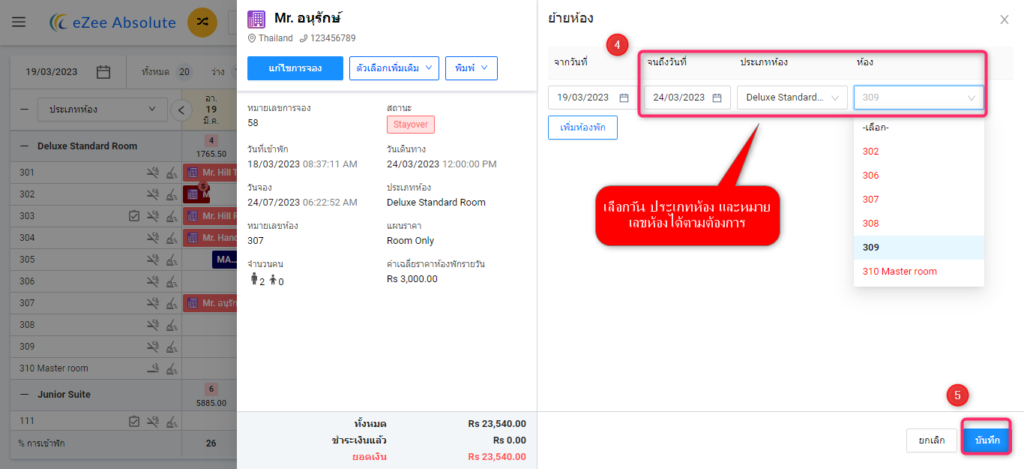Click the housekeeping broom icon on 310 Master room
This screenshot has height=469, width=1024.
[171, 368]
